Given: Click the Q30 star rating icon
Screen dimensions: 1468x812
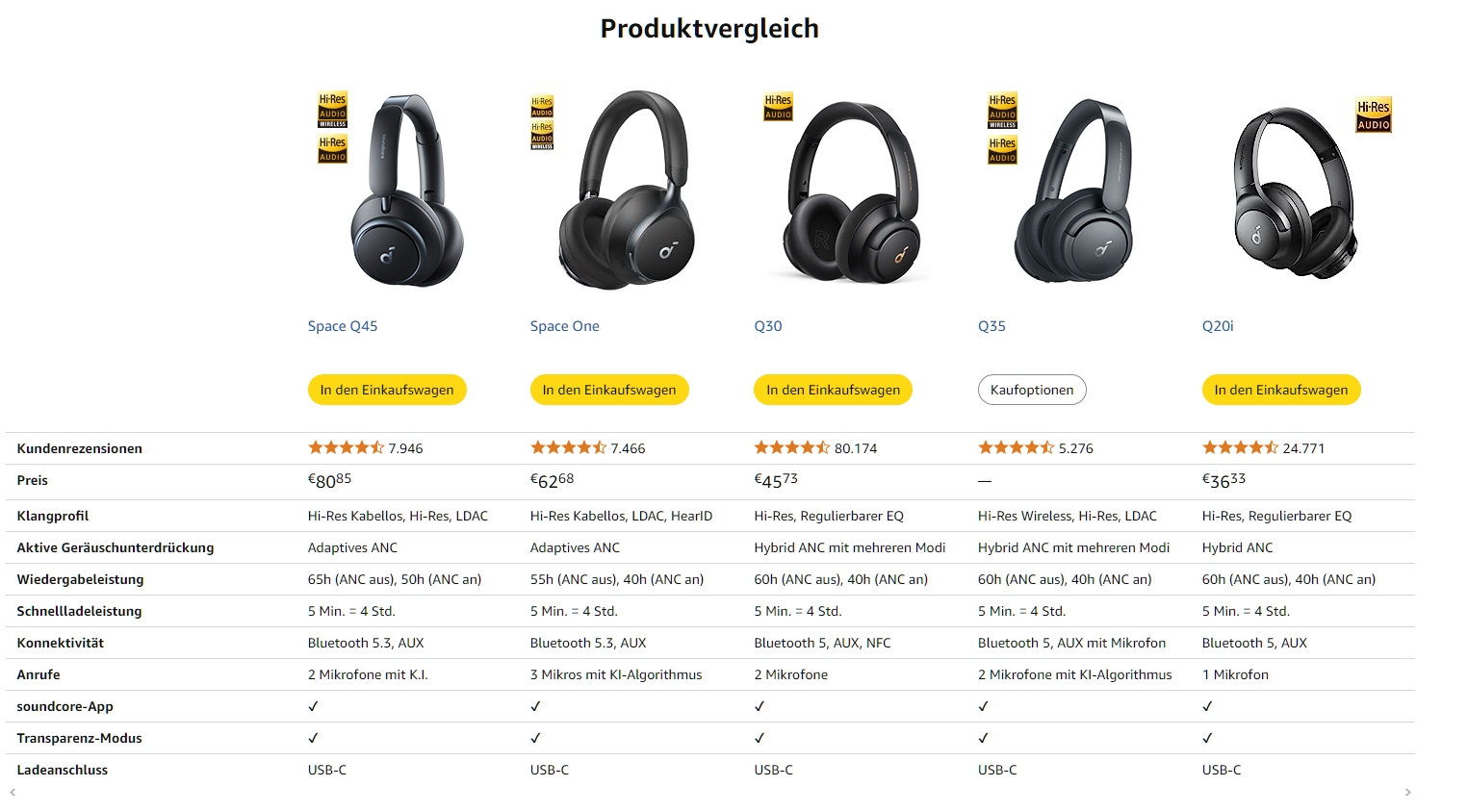Looking at the screenshot, I should pos(791,447).
